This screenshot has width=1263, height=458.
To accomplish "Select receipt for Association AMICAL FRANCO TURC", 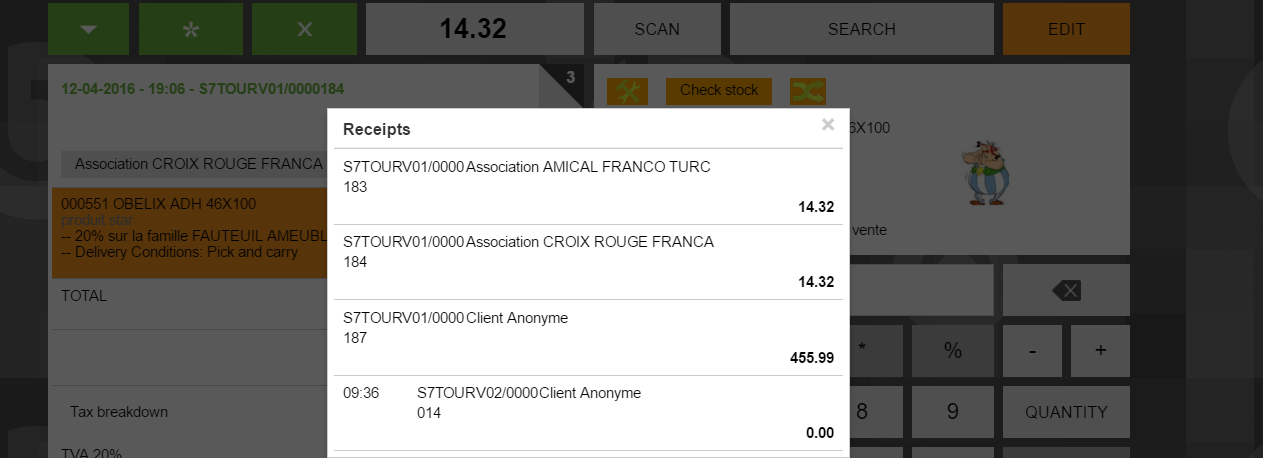I will click(588, 187).
